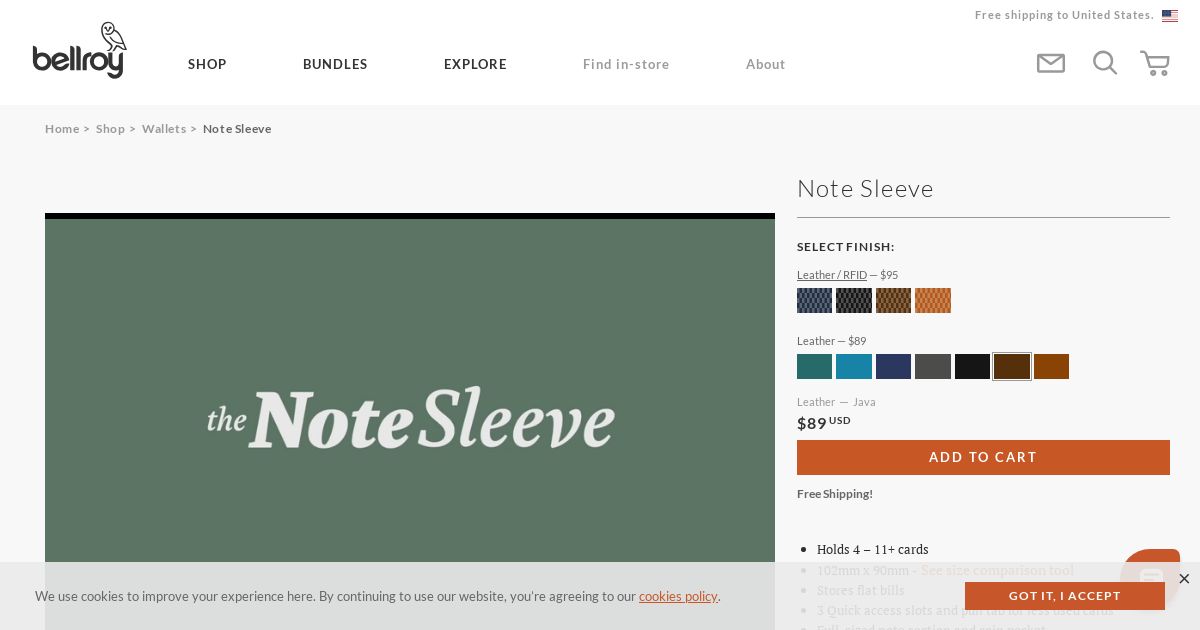This screenshot has height=630, width=1200.
Task: Select the black leather swatch
Action: (x=972, y=366)
